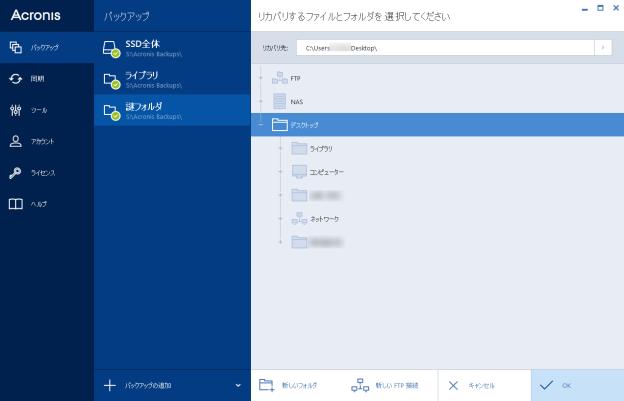This screenshot has height=401, width=624.
Task: Click the 謎フォルダ backup folder icon
Action: [111, 112]
